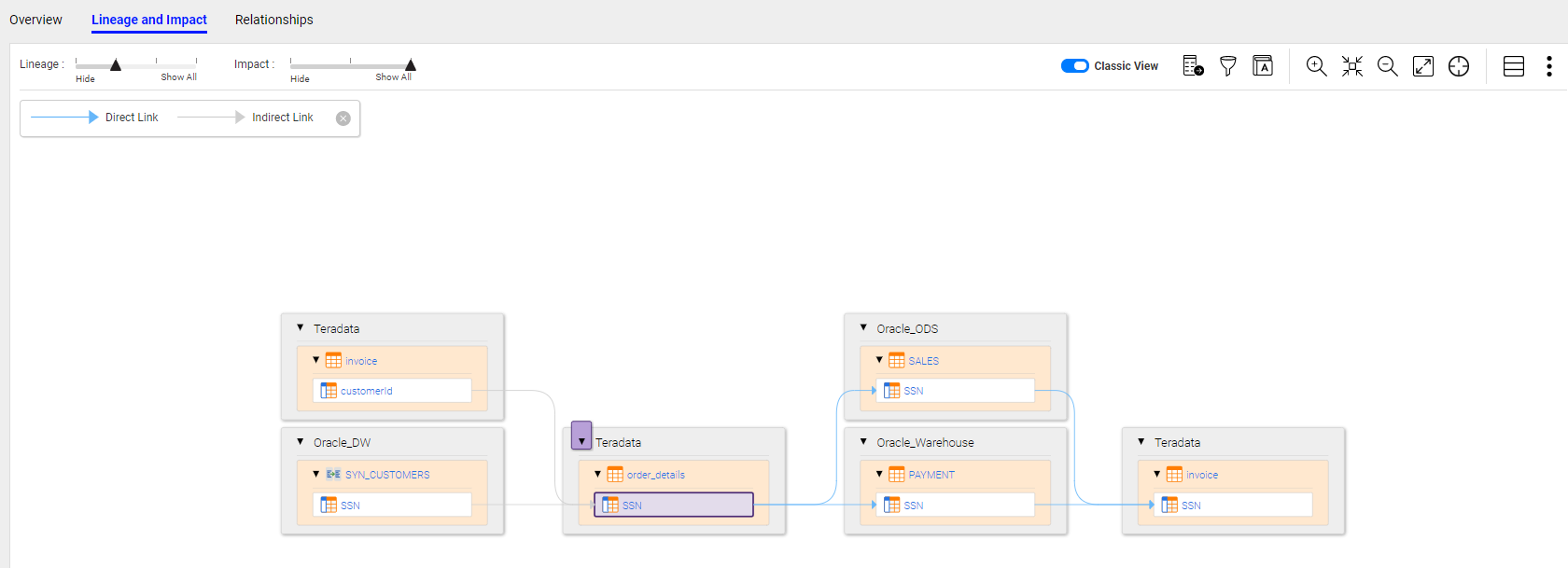Viewport: 1568px width, 568px height.
Task: Open the three-dot more options menu
Action: [x=1549, y=65]
